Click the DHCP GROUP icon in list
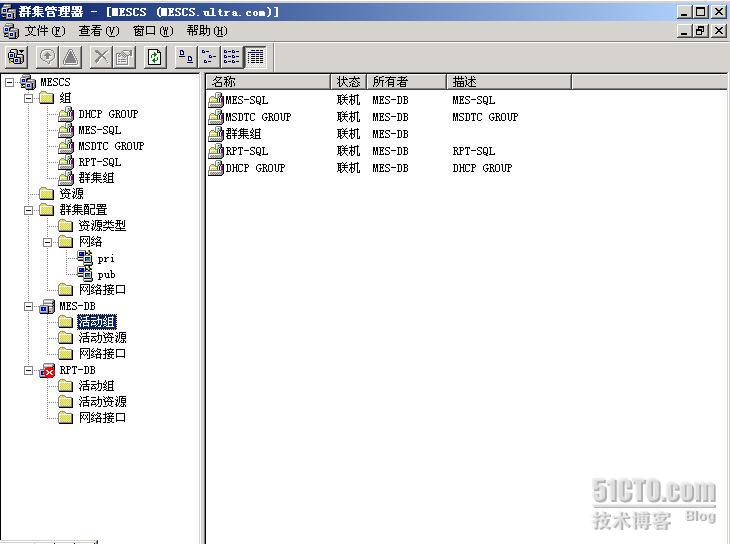This screenshot has width=730, height=544. point(216,168)
